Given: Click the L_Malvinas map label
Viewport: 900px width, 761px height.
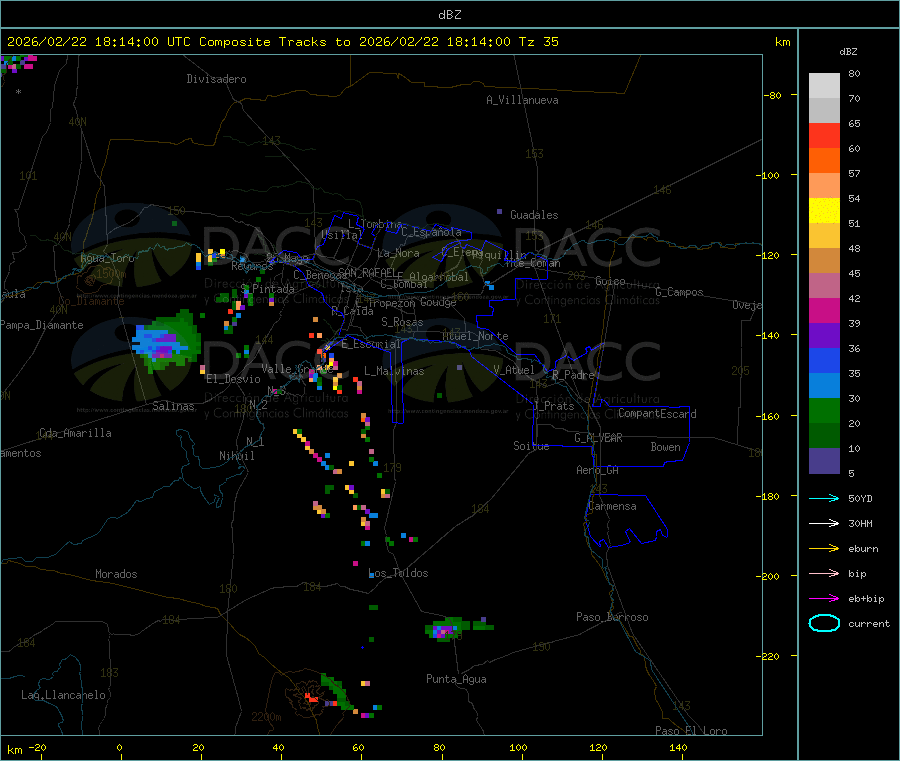Looking at the screenshot, I should pyautogui.click(x=394, y=372).
